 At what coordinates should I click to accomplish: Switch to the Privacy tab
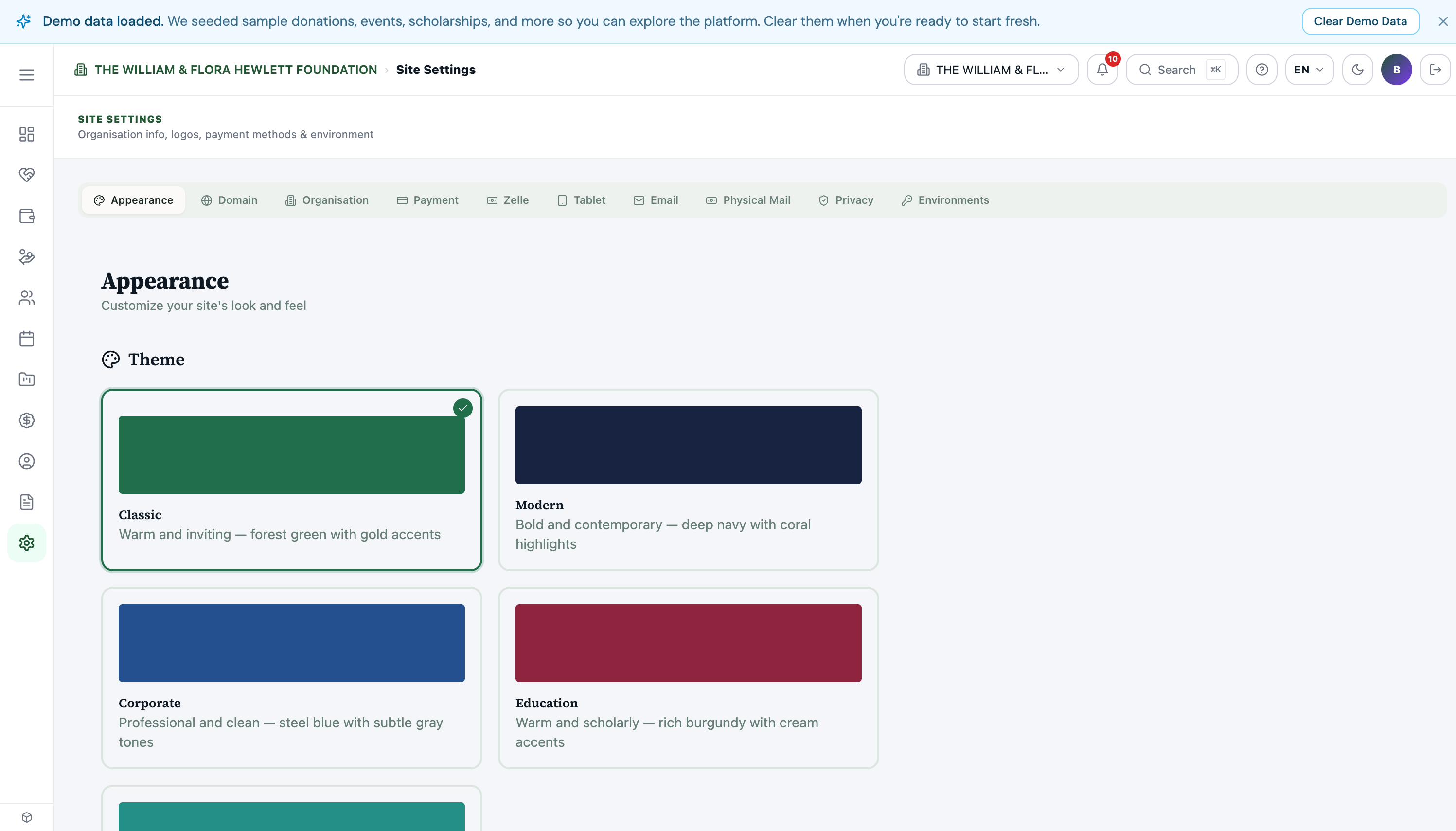[846, 200]
